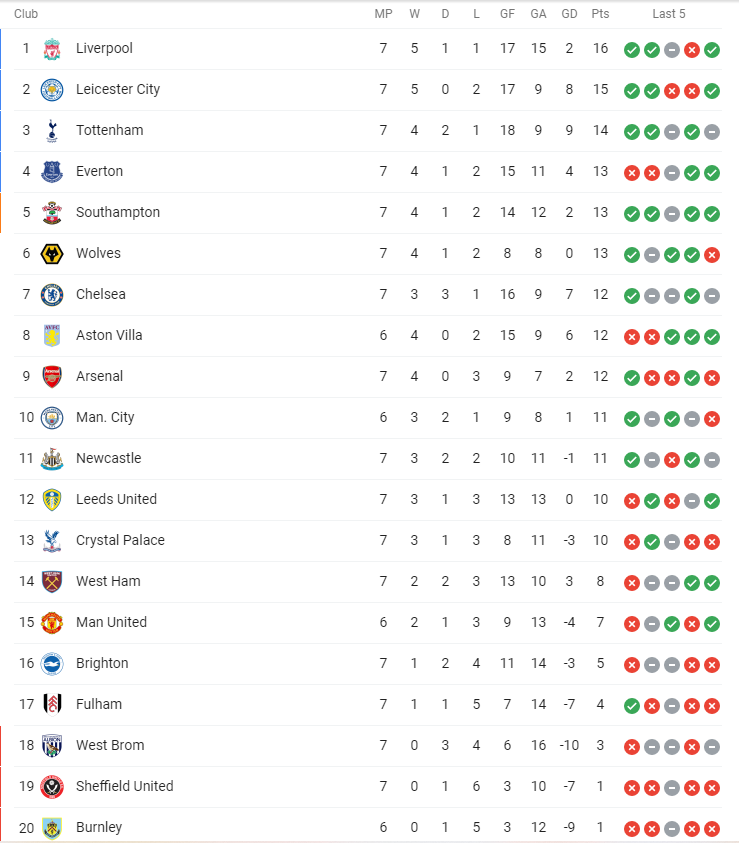Click the GD column header
The height and width of the screenshot is (843, 739).
(x=569, y=14)
